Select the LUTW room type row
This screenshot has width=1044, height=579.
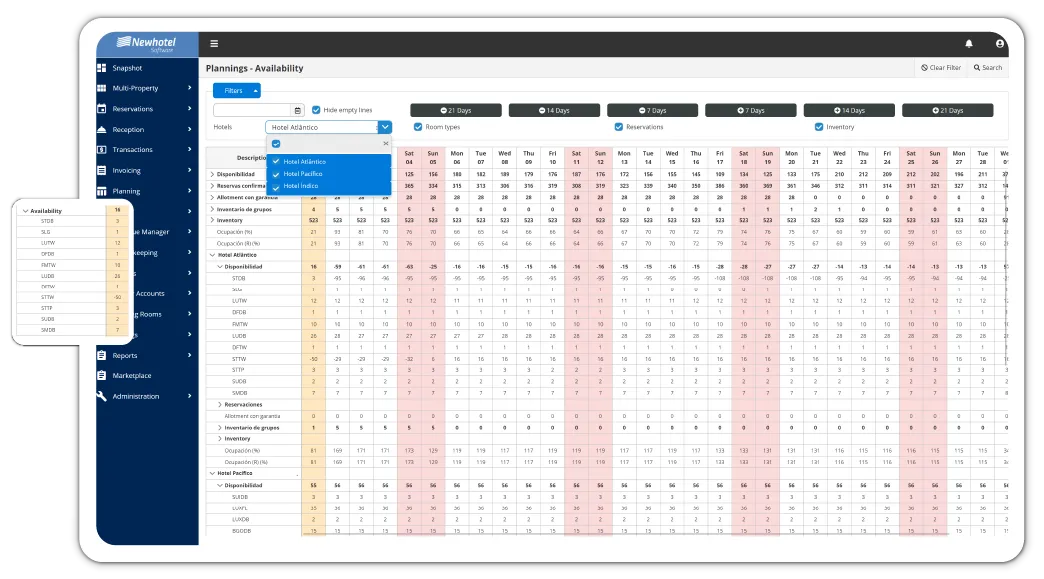point(239,301)
